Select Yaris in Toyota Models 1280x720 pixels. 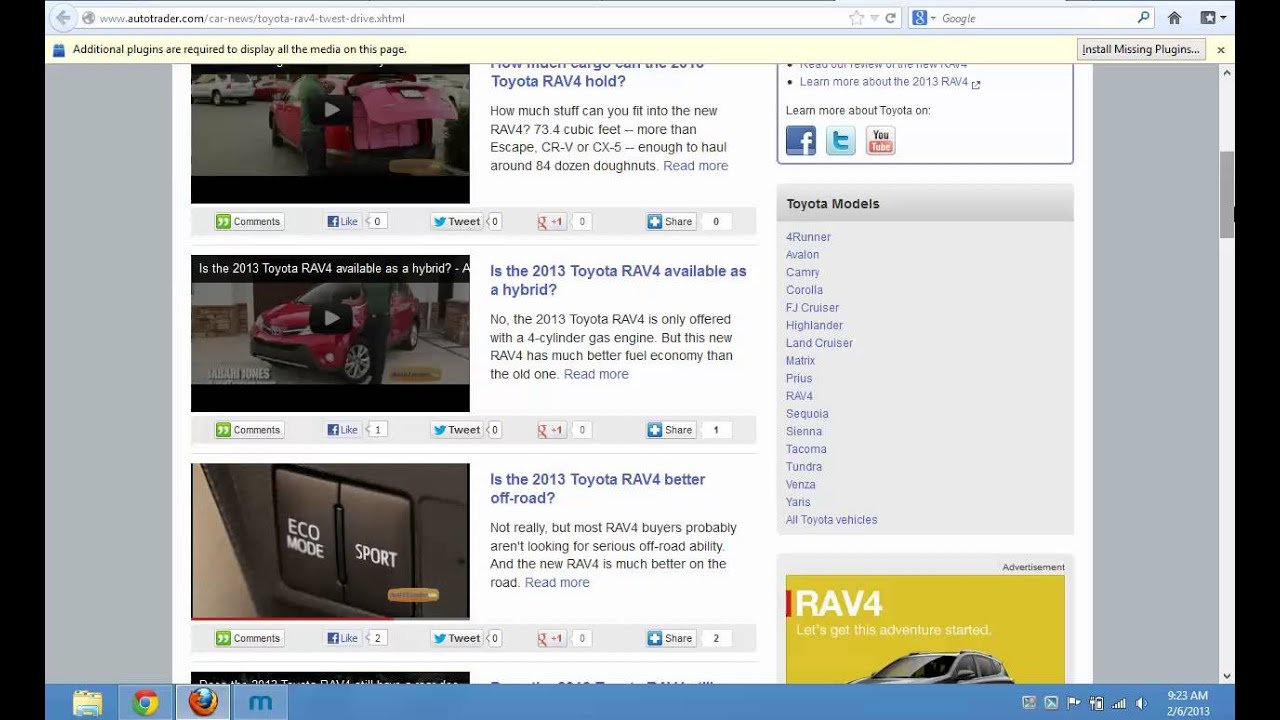(x=798, y=502)
